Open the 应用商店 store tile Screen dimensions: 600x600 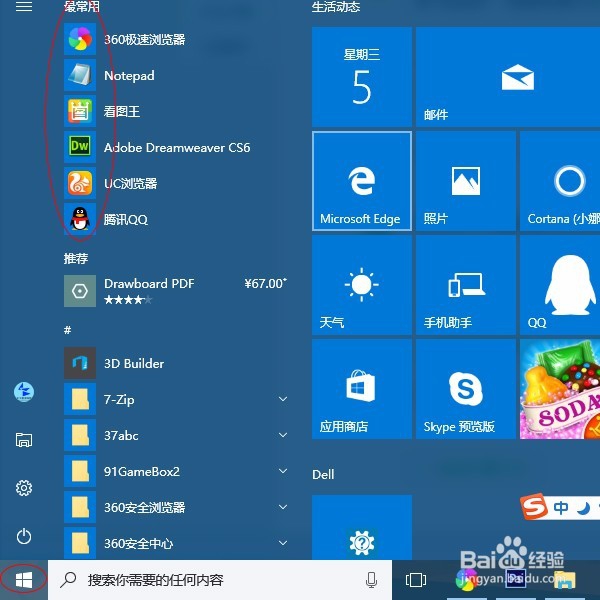tap(362, 389)
